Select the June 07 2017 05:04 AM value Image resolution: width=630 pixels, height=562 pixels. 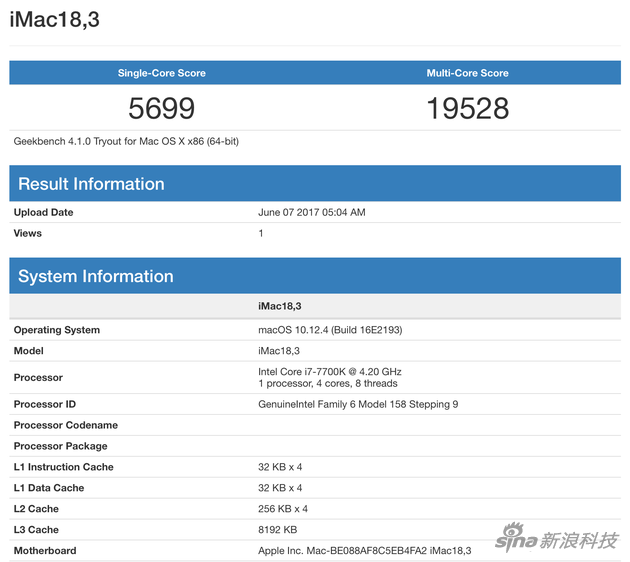coord(312,212)
